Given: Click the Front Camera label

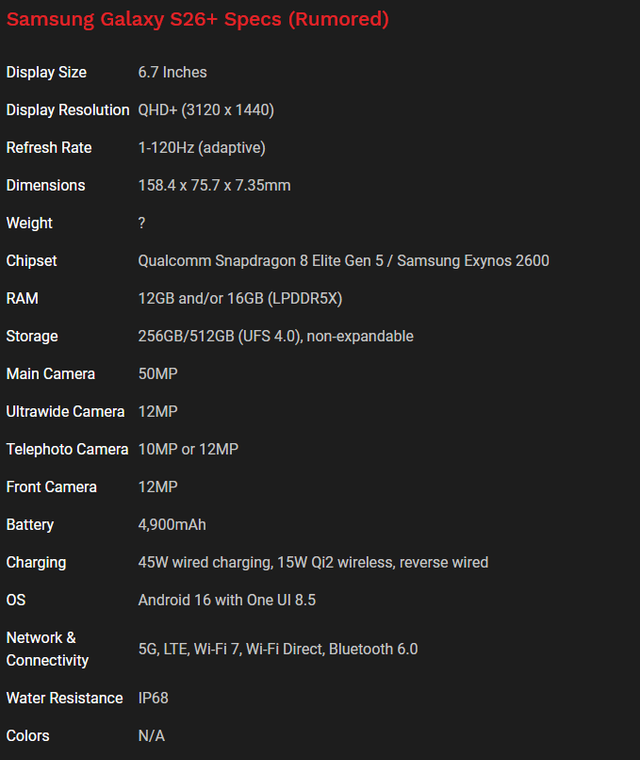Looking at the screenshot, I should click(51, 487).
